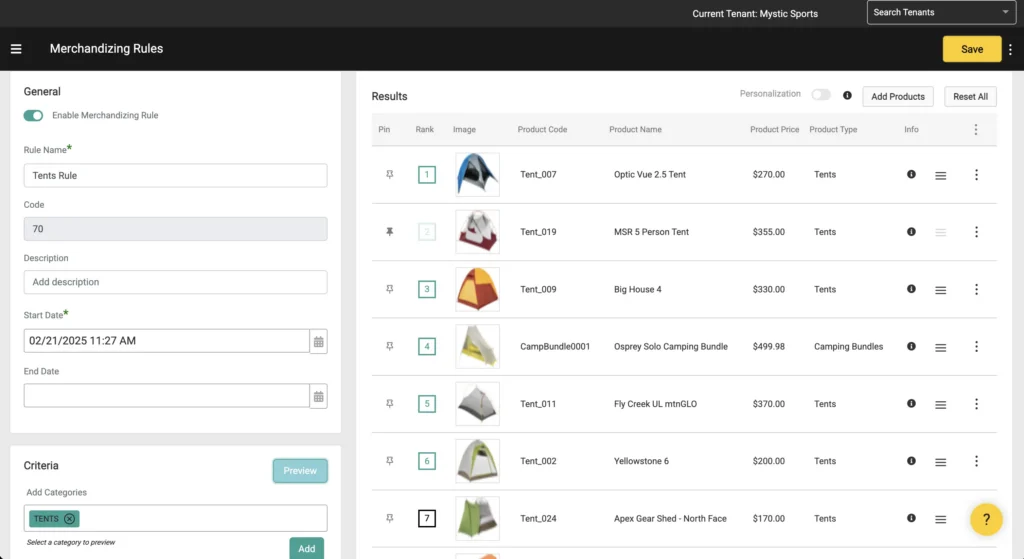Image resolution: width=1024 pixels, height=559 pixels.
Task: Disable the Enable Merchandizing Rule toggle
Action: click(34, 116)
